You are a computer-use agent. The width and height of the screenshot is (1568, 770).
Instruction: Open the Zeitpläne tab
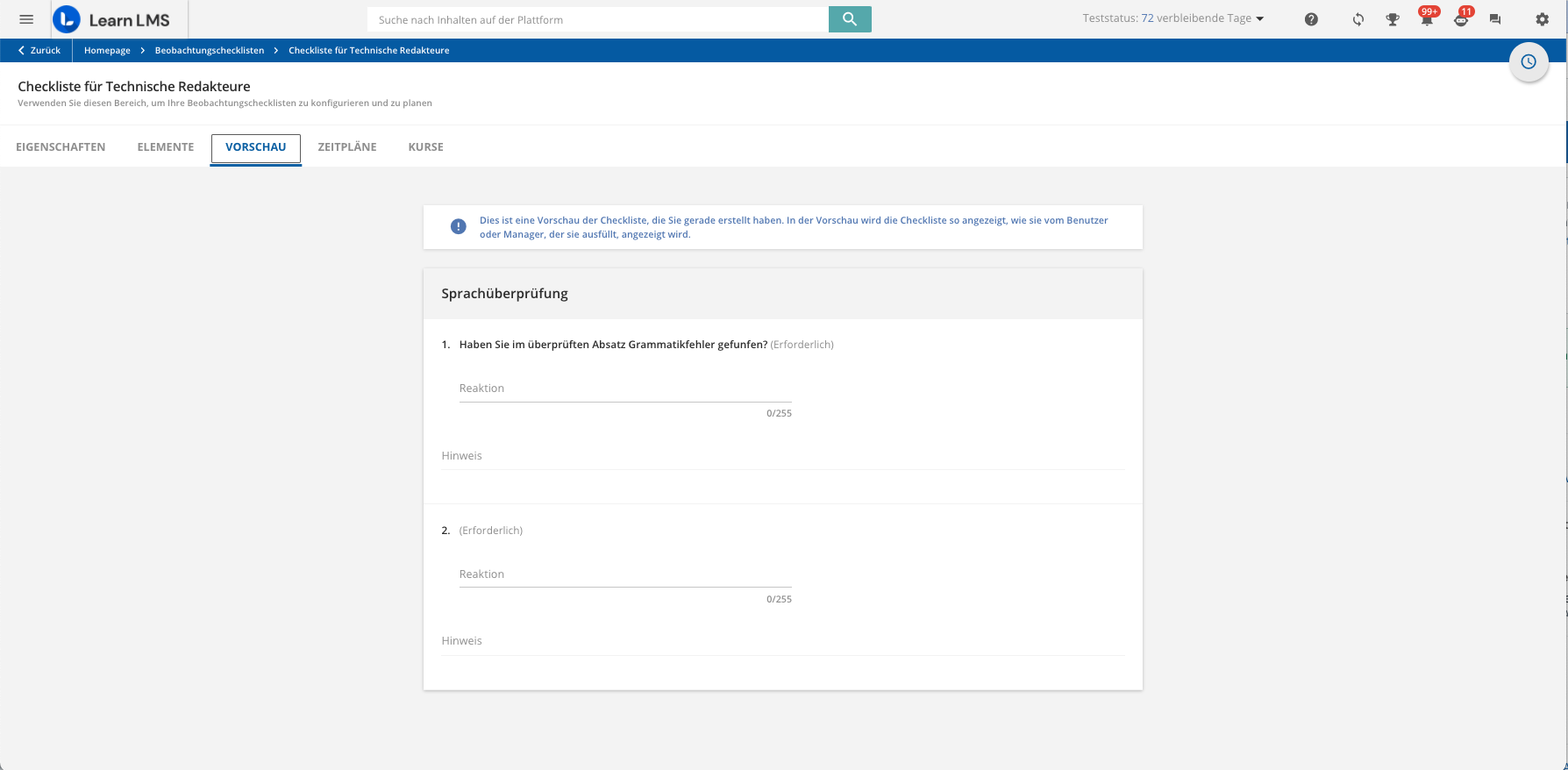(347, 147)
